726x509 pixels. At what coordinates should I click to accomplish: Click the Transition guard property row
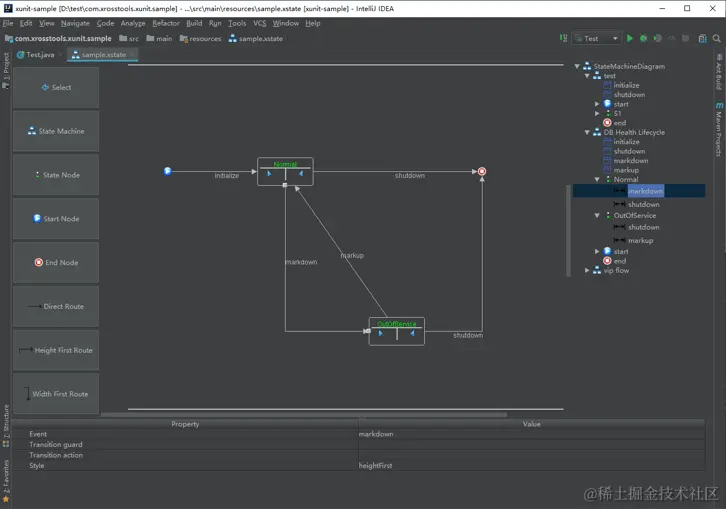(358, 445)
